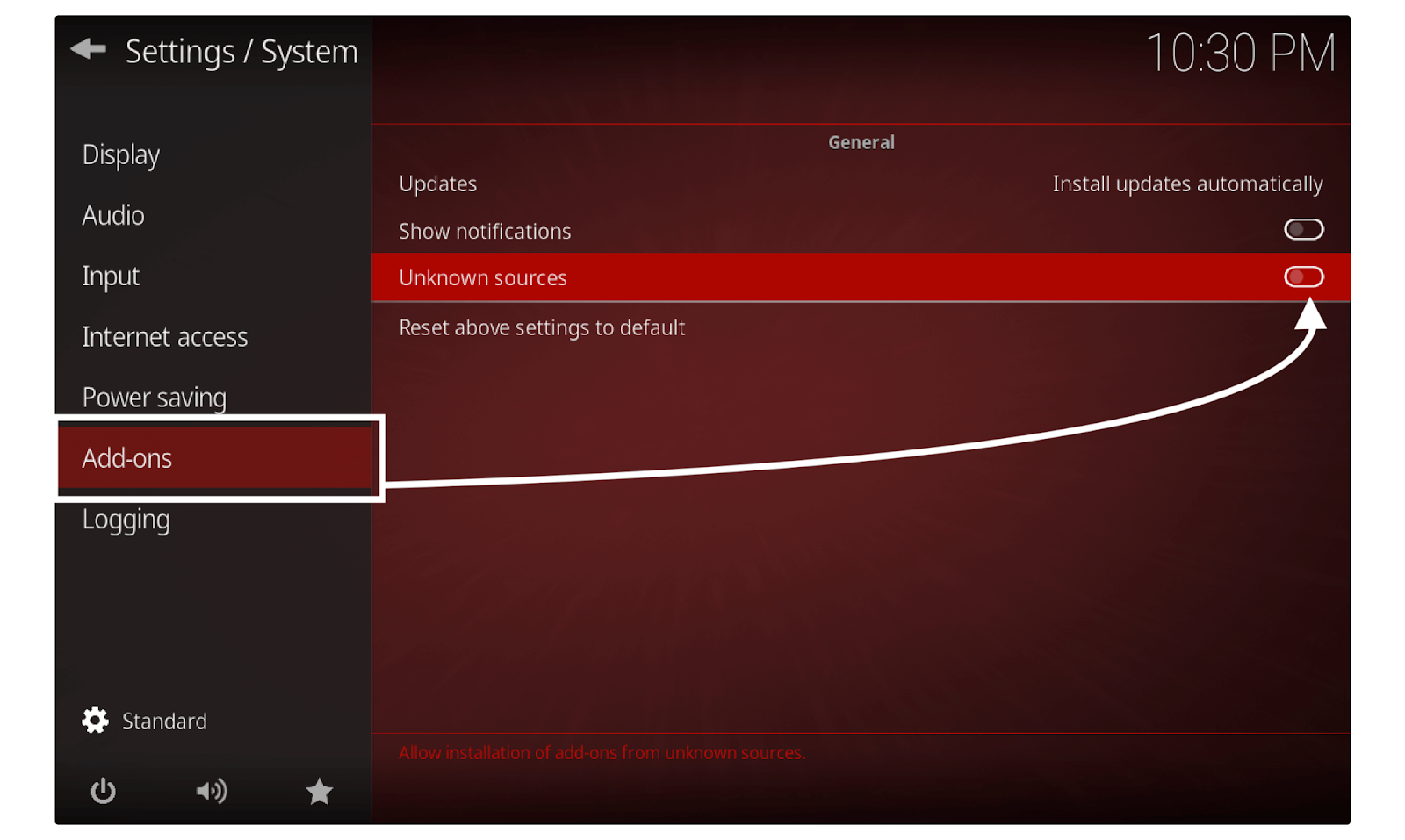The width and height of the screenshot is (1405, 840).
Task: Select the Add-ons category
Action: pyautogui.click(x=217, y=457)
